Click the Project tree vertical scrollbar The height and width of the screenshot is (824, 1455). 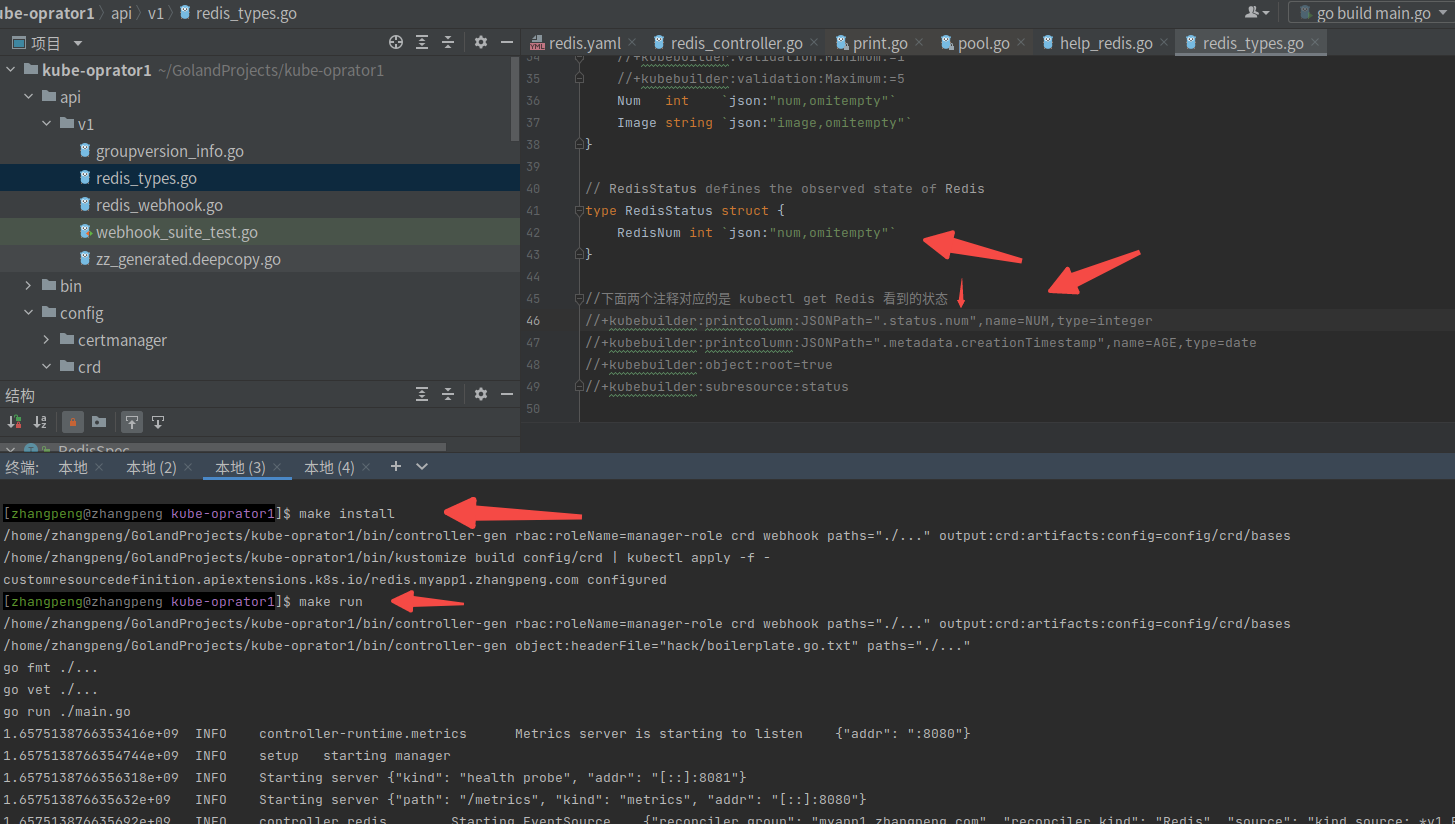516,100
